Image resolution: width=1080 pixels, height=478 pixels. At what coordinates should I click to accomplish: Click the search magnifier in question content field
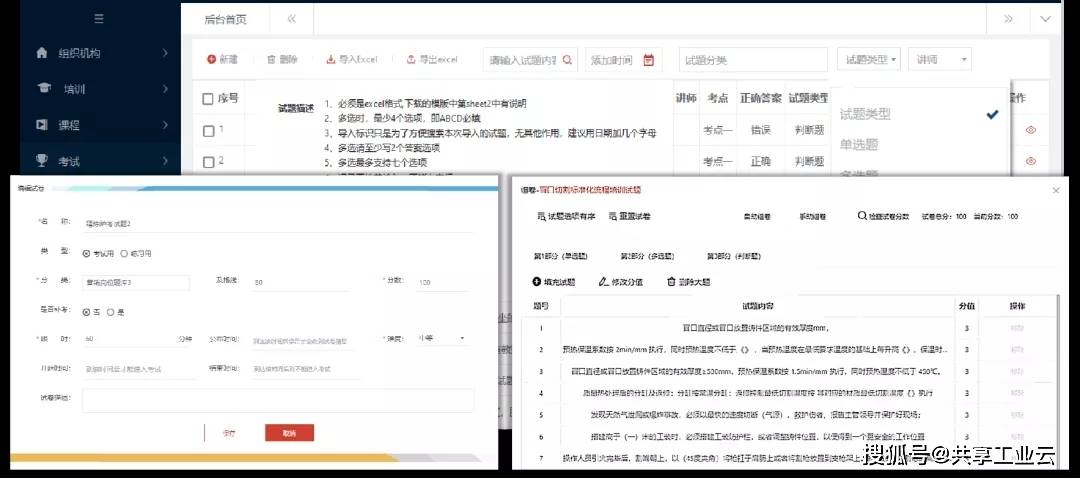point(567,60)
